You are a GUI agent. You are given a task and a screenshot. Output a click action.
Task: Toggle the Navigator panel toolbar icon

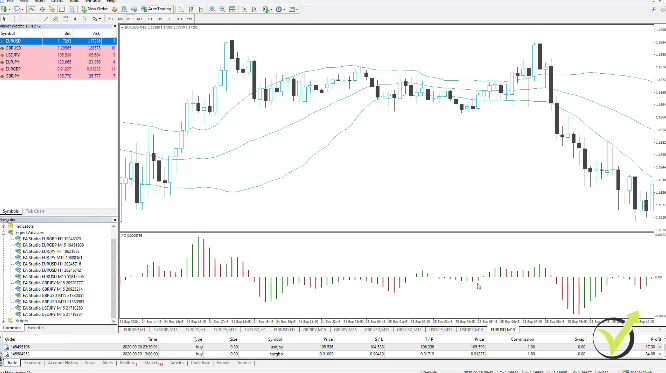(52, 9)
